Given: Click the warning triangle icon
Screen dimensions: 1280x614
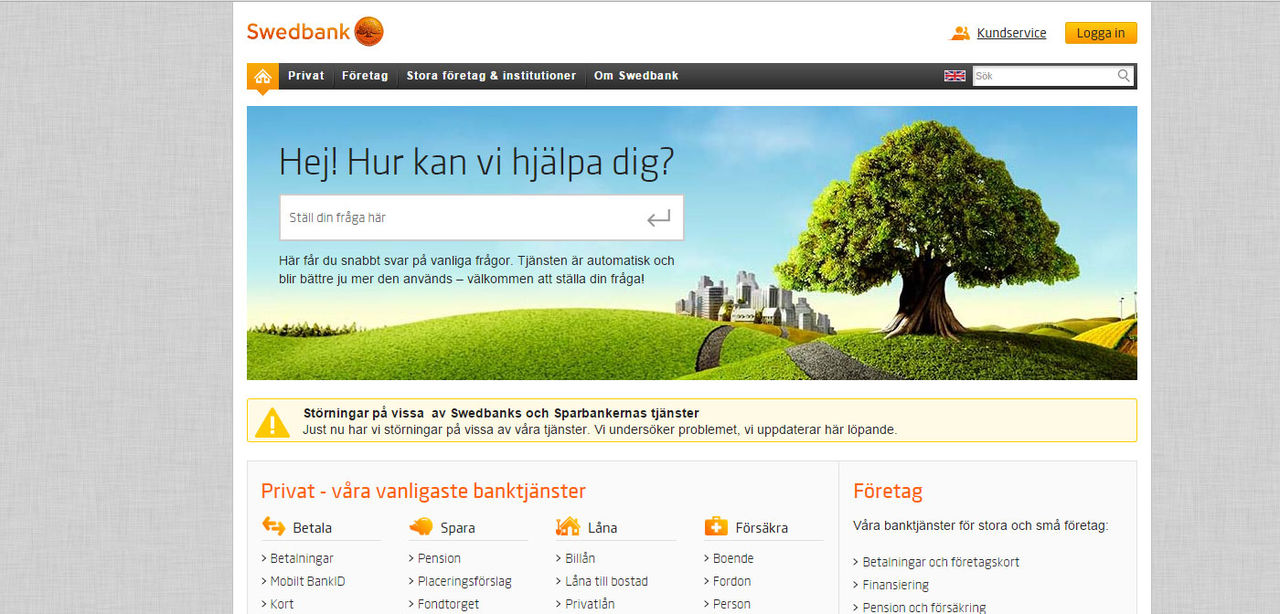Looking at the screenshot, I should click(x=272, y=421).
